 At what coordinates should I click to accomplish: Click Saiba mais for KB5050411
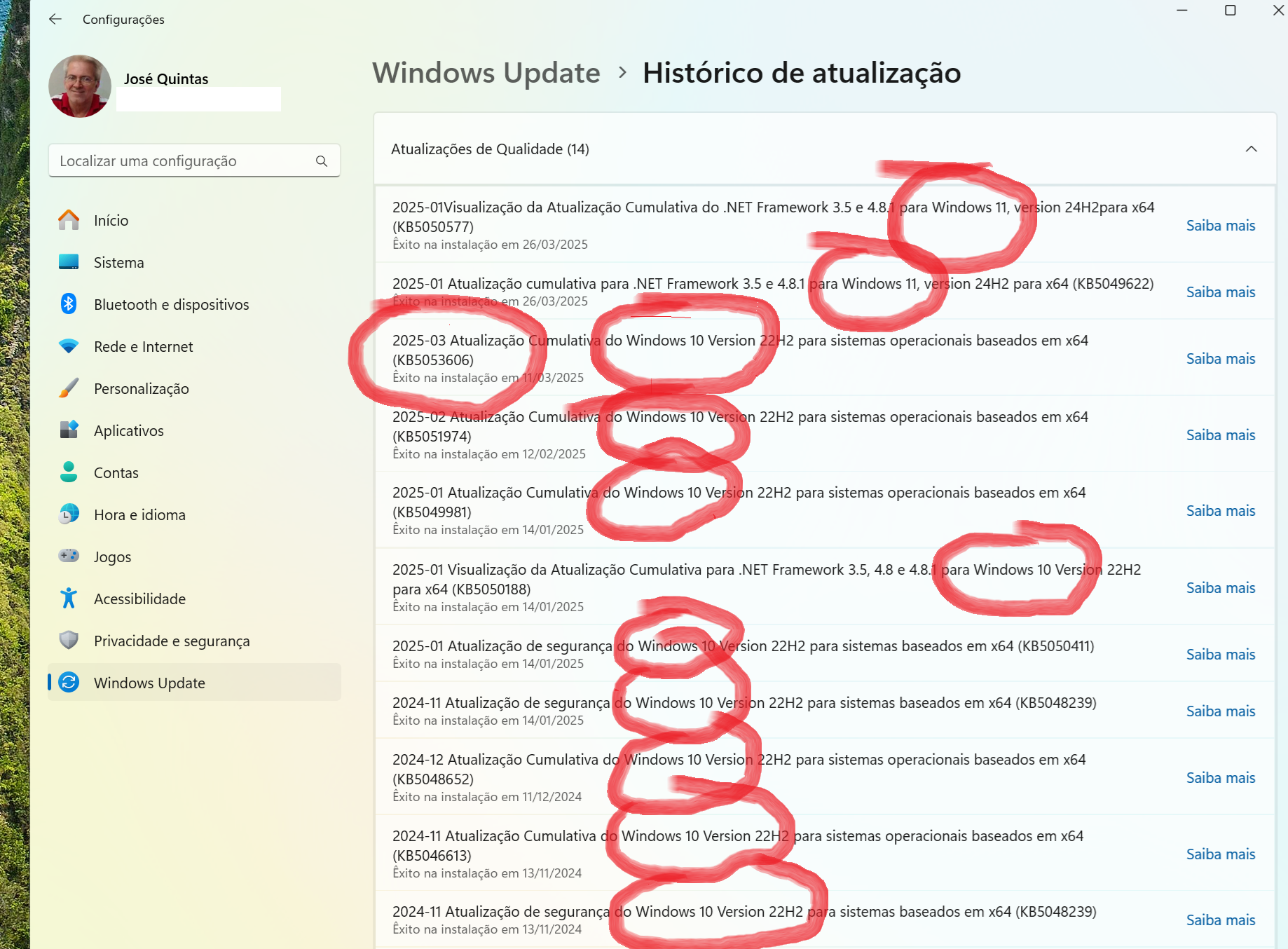point(1220,655)
